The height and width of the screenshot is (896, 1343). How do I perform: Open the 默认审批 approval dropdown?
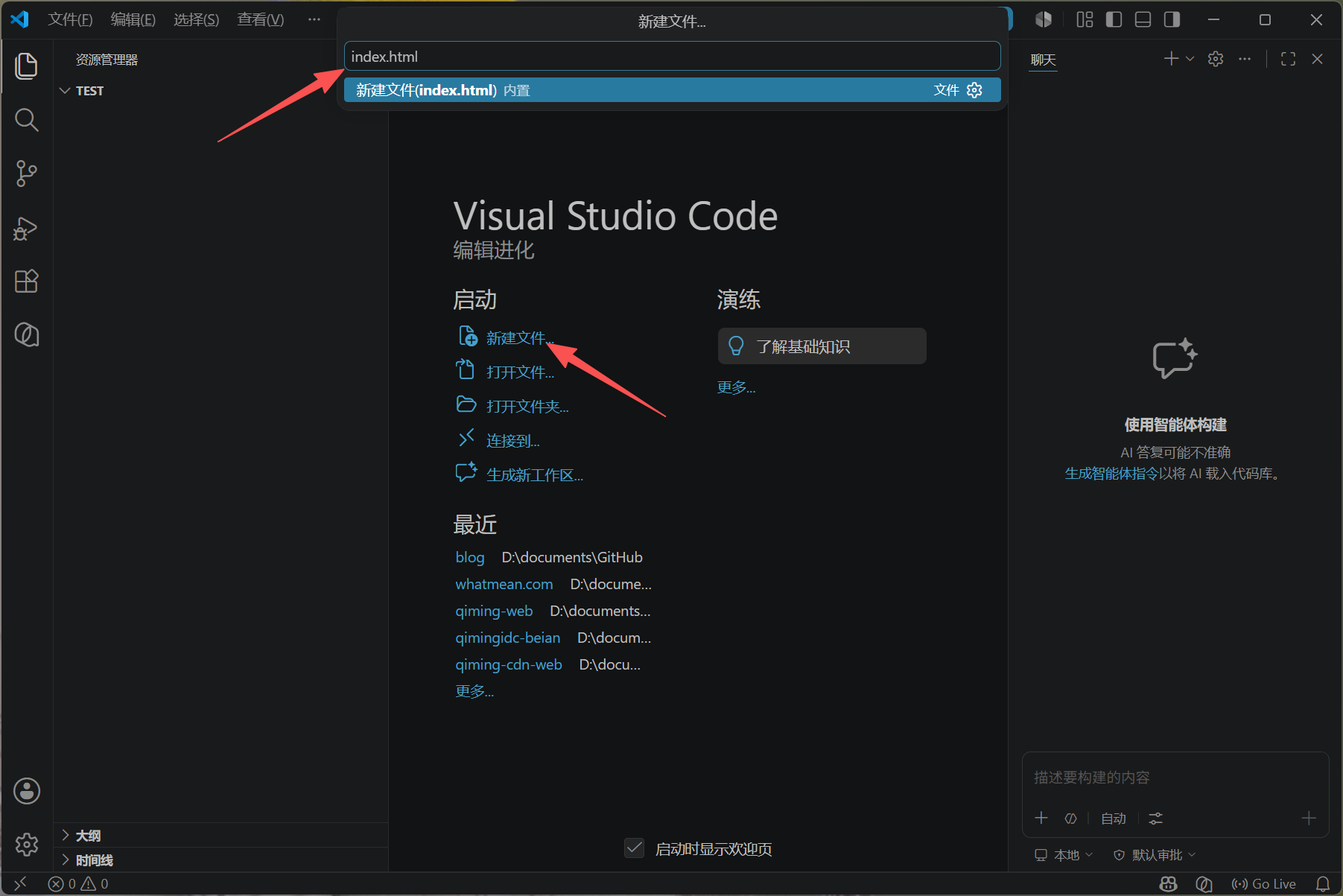click(1154, 855)
